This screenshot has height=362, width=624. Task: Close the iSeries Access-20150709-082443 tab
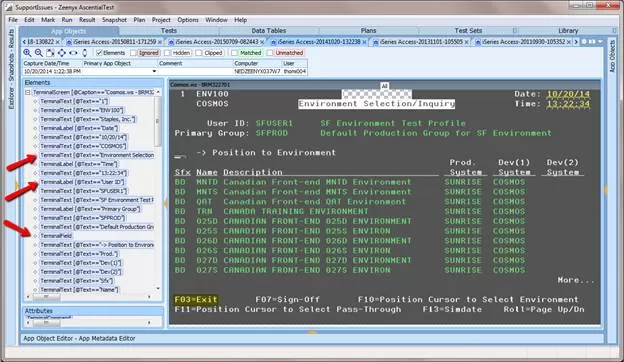262,42
